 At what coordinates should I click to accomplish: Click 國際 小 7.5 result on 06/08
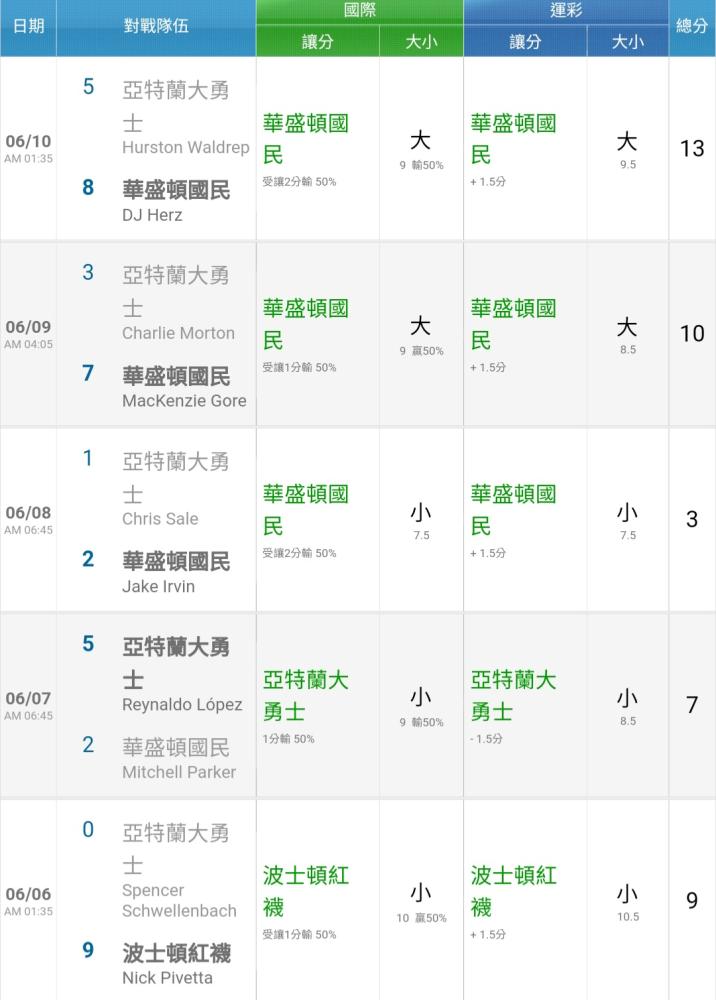[421, 520]
